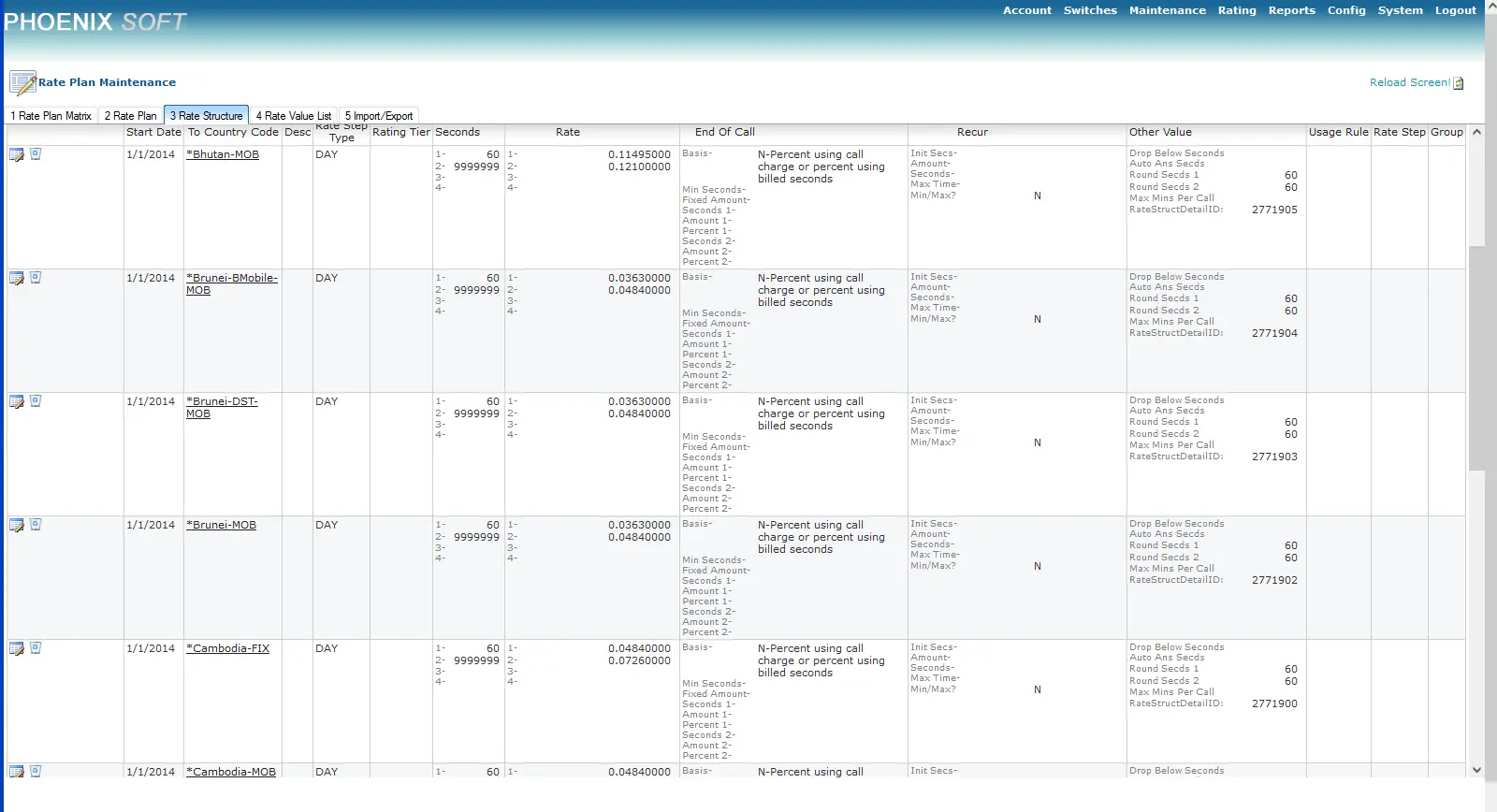Click delete icon for Cambodia-FIX row
Screen dimensions: 1497x812
point(36,647)
